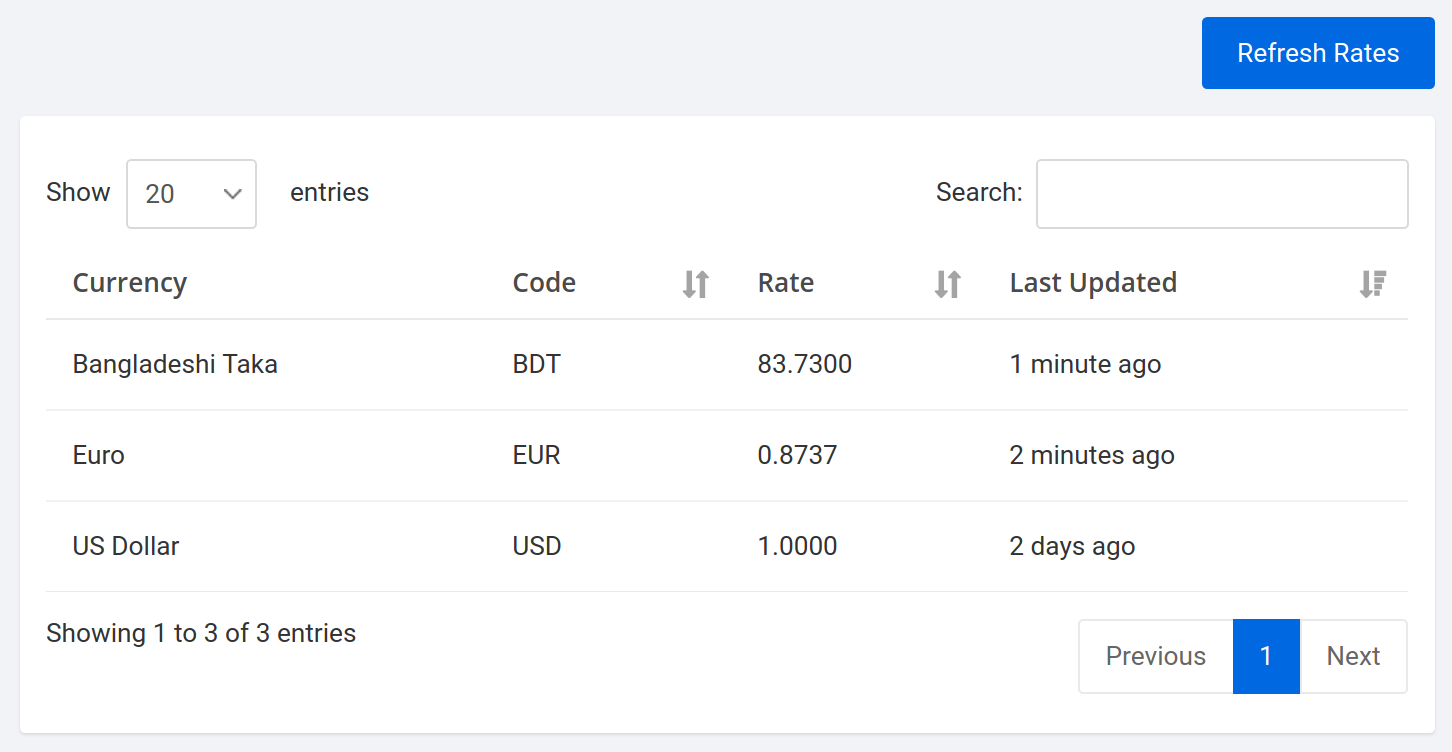Expand the entries-per-page selector showing 20
Viewport: 1452px width, 752px height.
point(191,193)
